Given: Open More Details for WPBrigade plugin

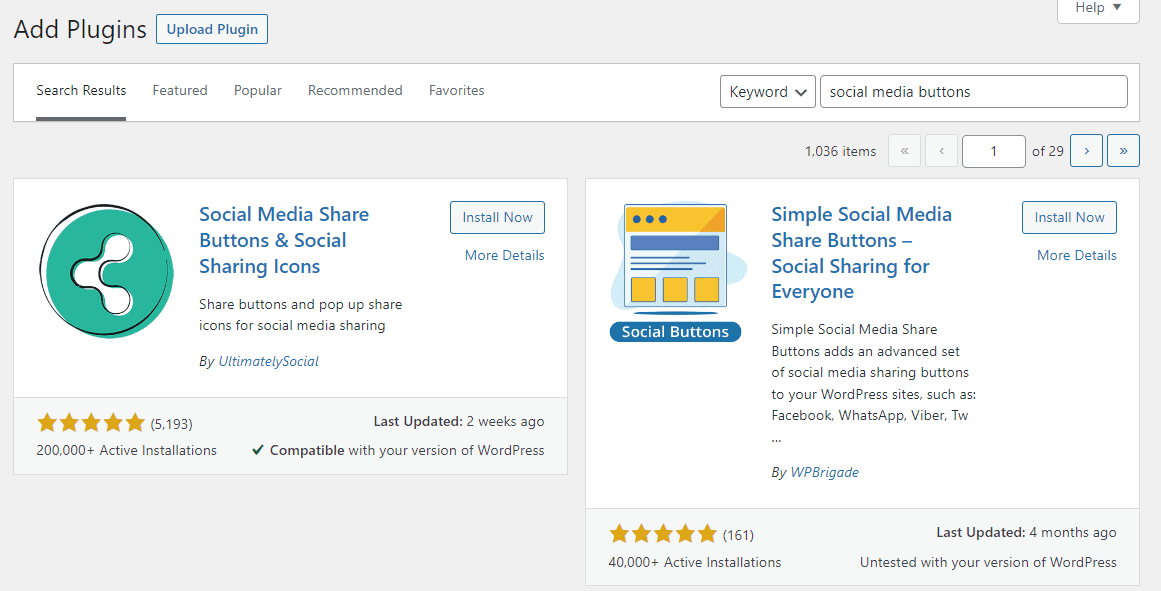Looking at the screenshot, I should pyautogui.click(x=1077, y=255).
